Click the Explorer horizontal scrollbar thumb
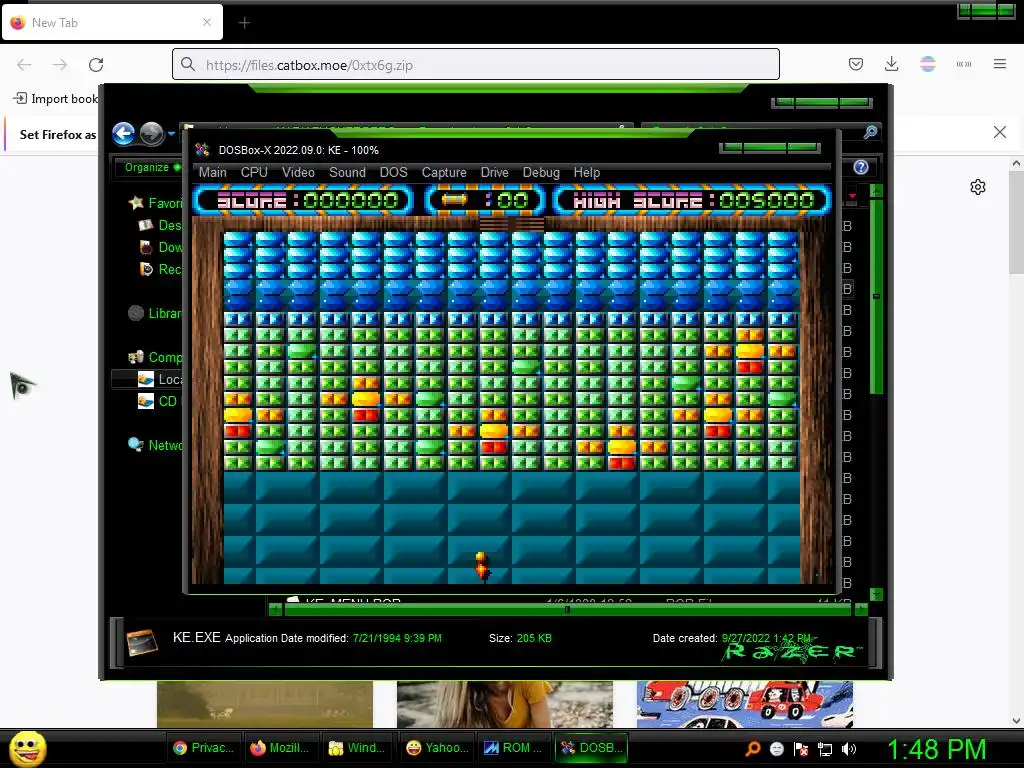 (567, 609)
